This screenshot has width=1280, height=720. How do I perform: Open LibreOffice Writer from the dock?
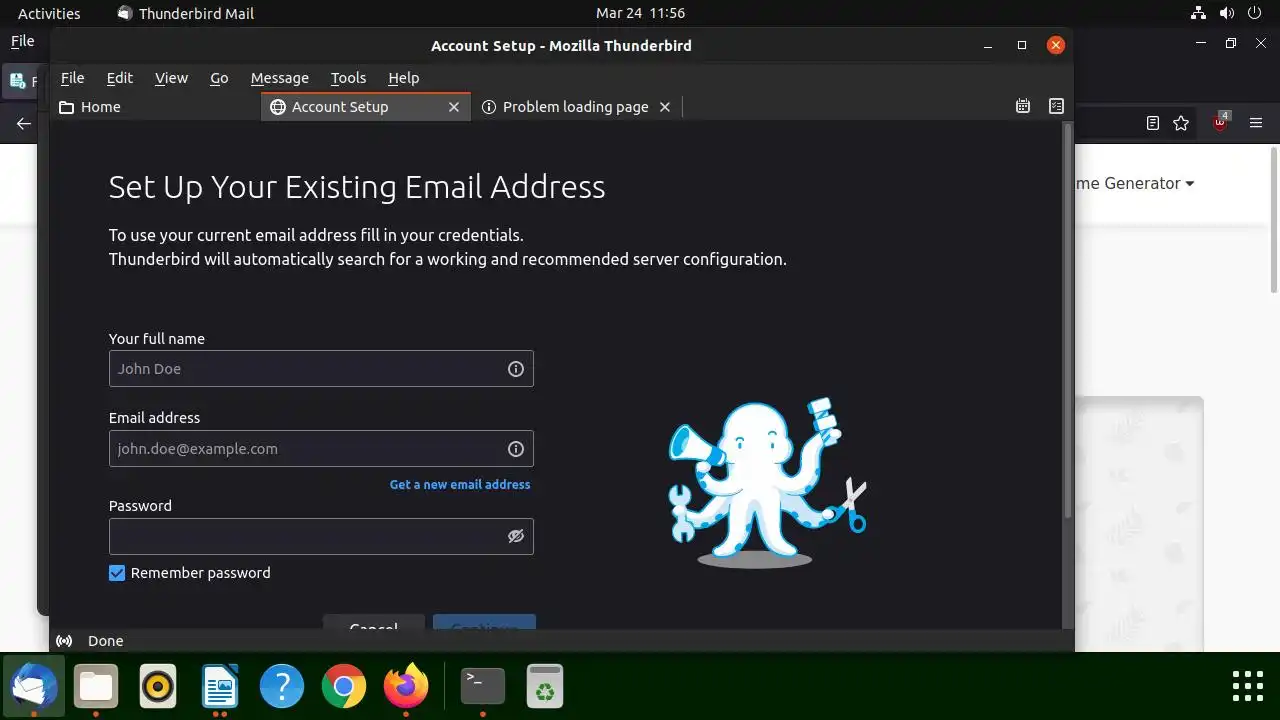pos(220,687)
